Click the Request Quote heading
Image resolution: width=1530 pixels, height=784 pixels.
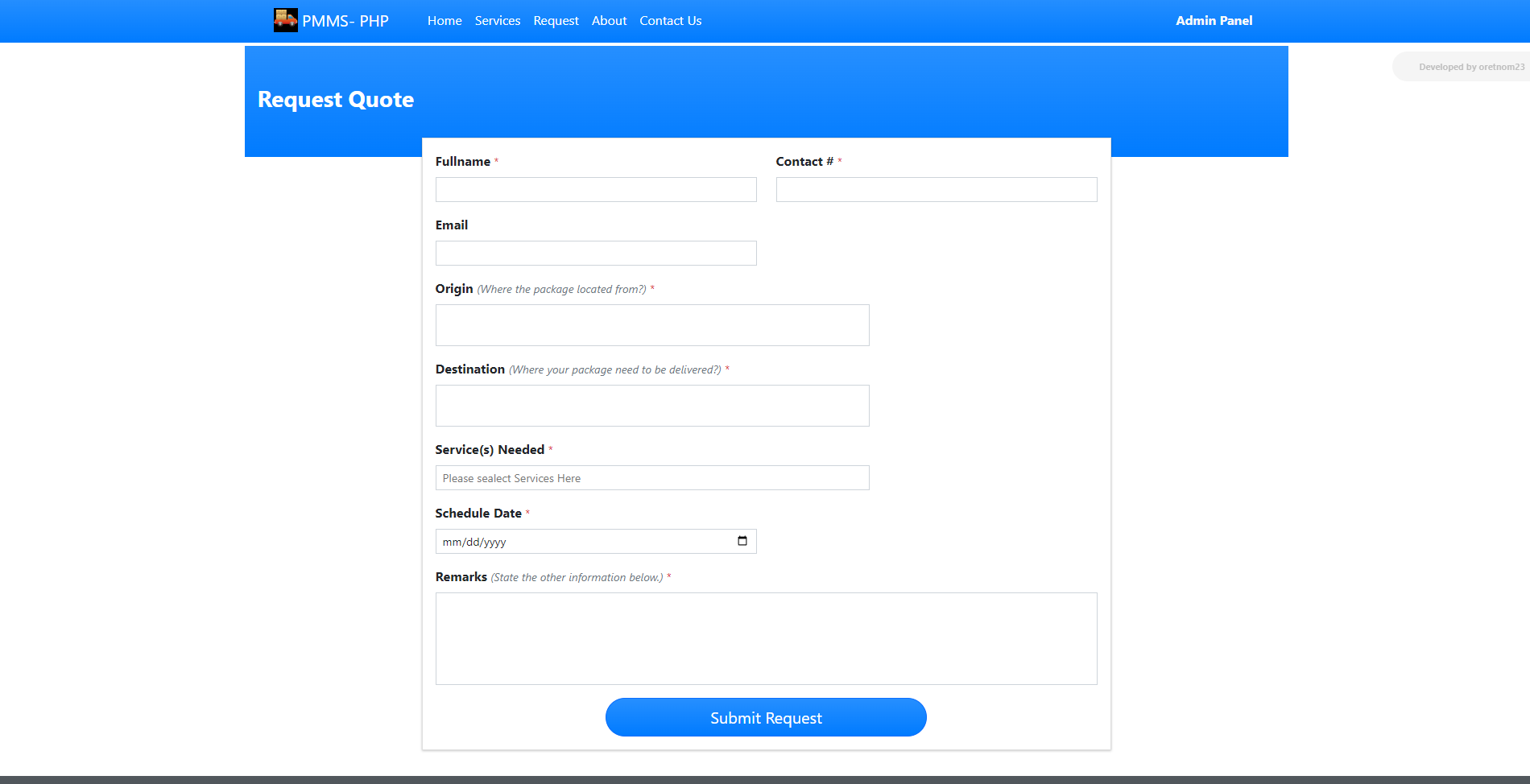click(x=336, y=100)
